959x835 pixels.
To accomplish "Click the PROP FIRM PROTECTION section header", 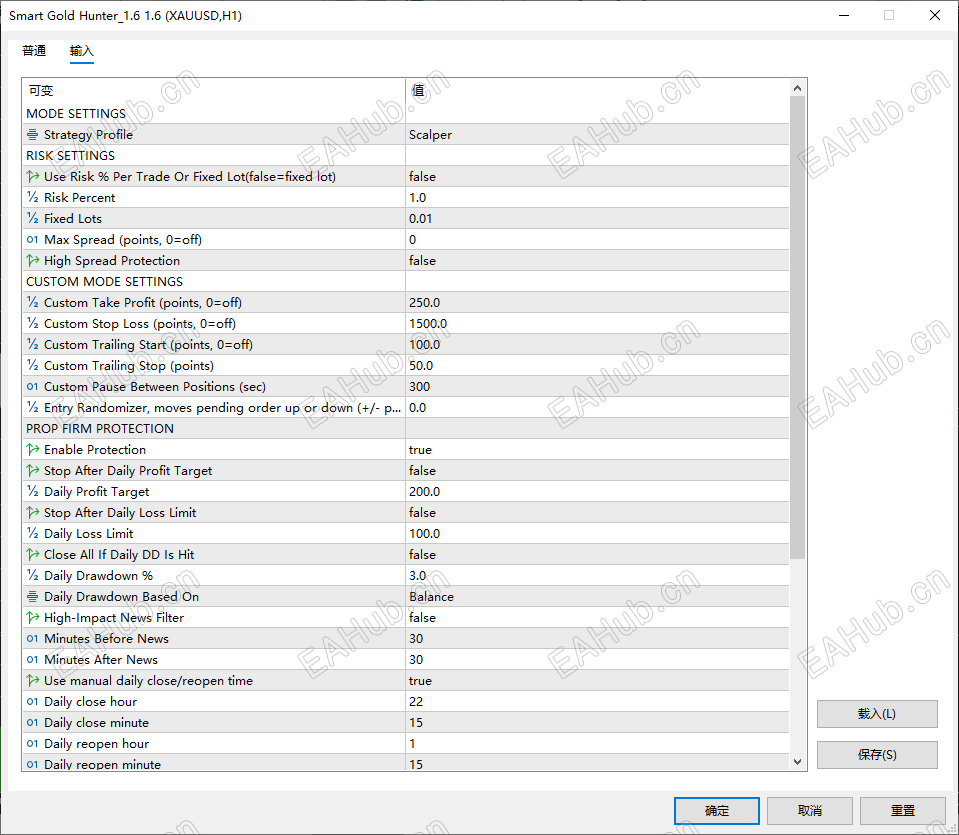I will tap(100, 429).
